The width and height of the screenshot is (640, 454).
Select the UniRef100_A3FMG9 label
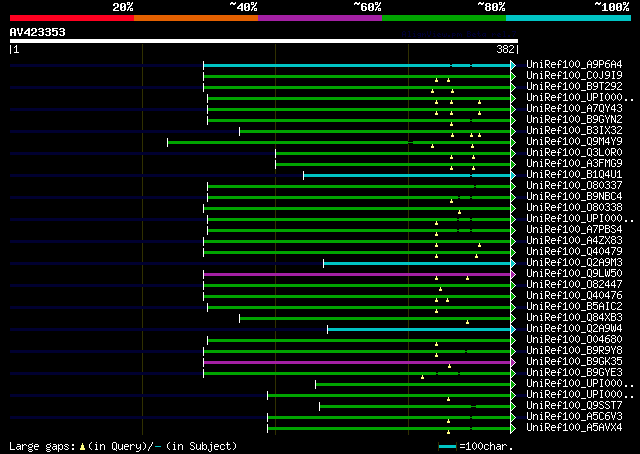(x=574, y=164)
